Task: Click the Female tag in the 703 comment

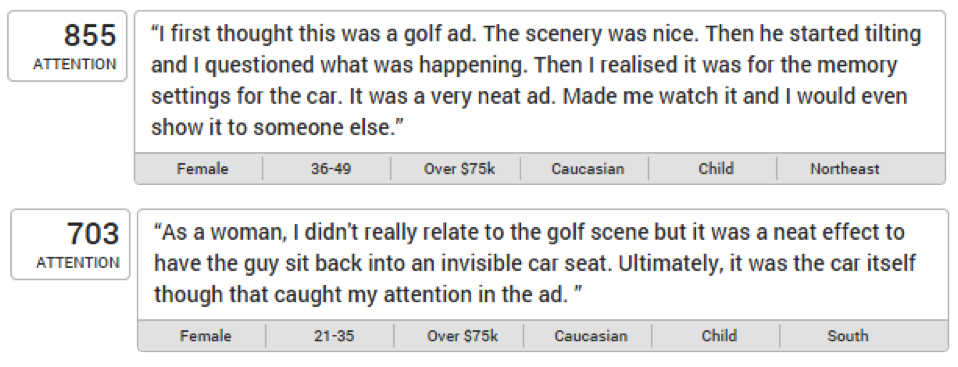Action: coord(205,336)
